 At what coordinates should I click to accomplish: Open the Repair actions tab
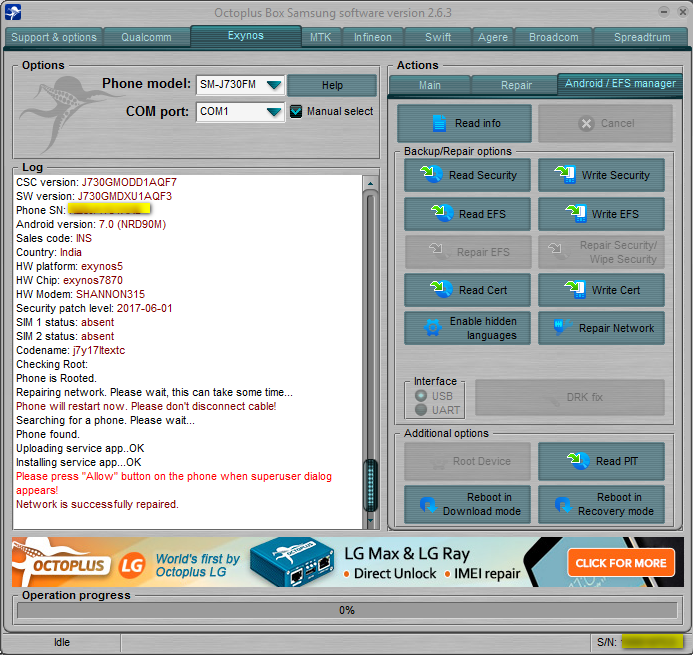pos(516,85)
